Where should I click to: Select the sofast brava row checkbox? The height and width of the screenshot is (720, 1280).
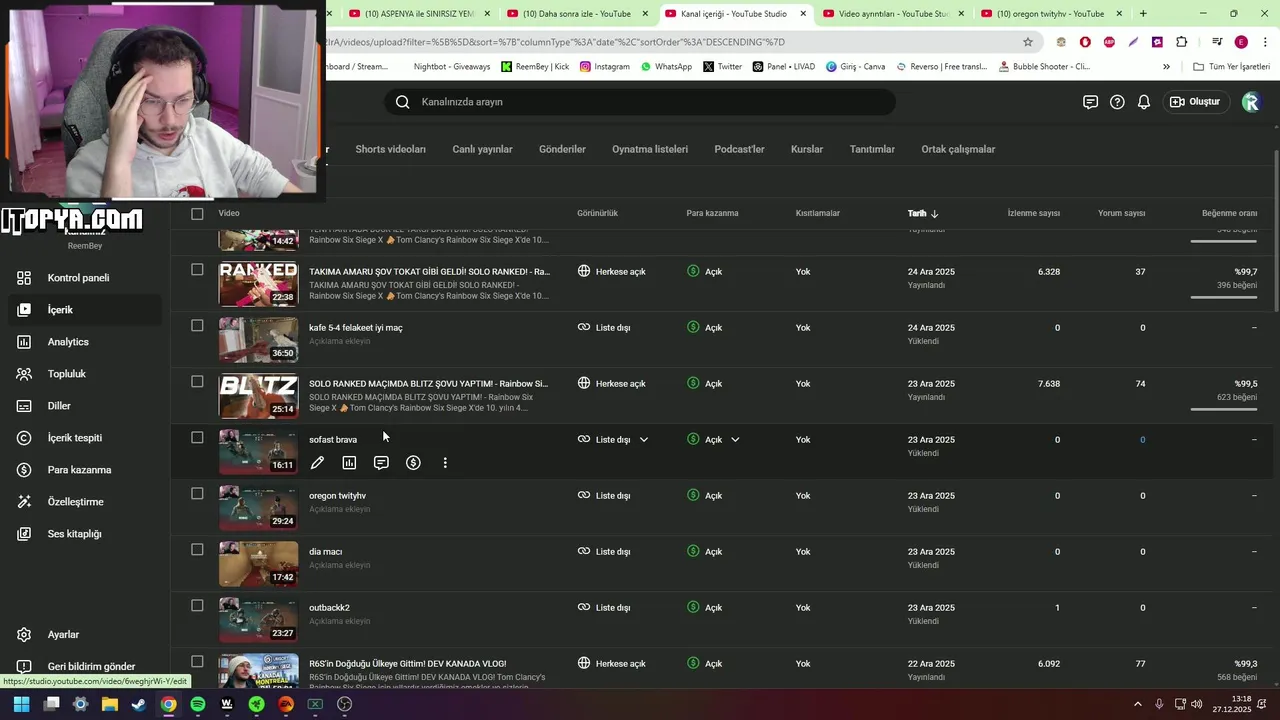coord(197,438)
